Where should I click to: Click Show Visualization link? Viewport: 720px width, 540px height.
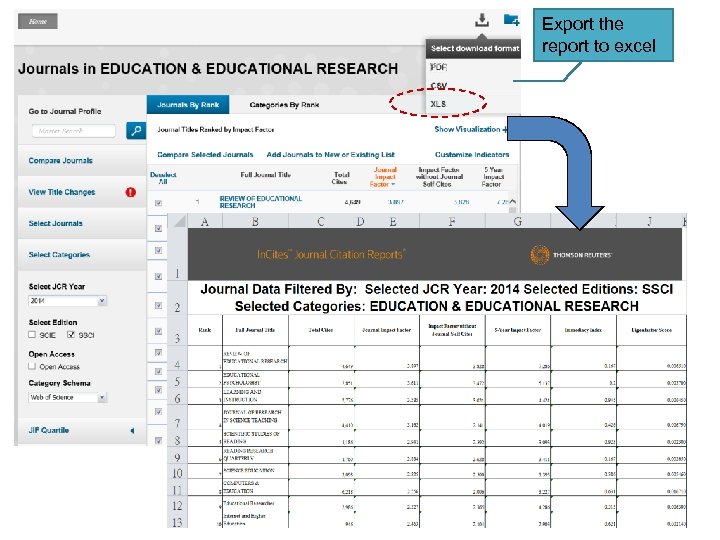point(471,129)
